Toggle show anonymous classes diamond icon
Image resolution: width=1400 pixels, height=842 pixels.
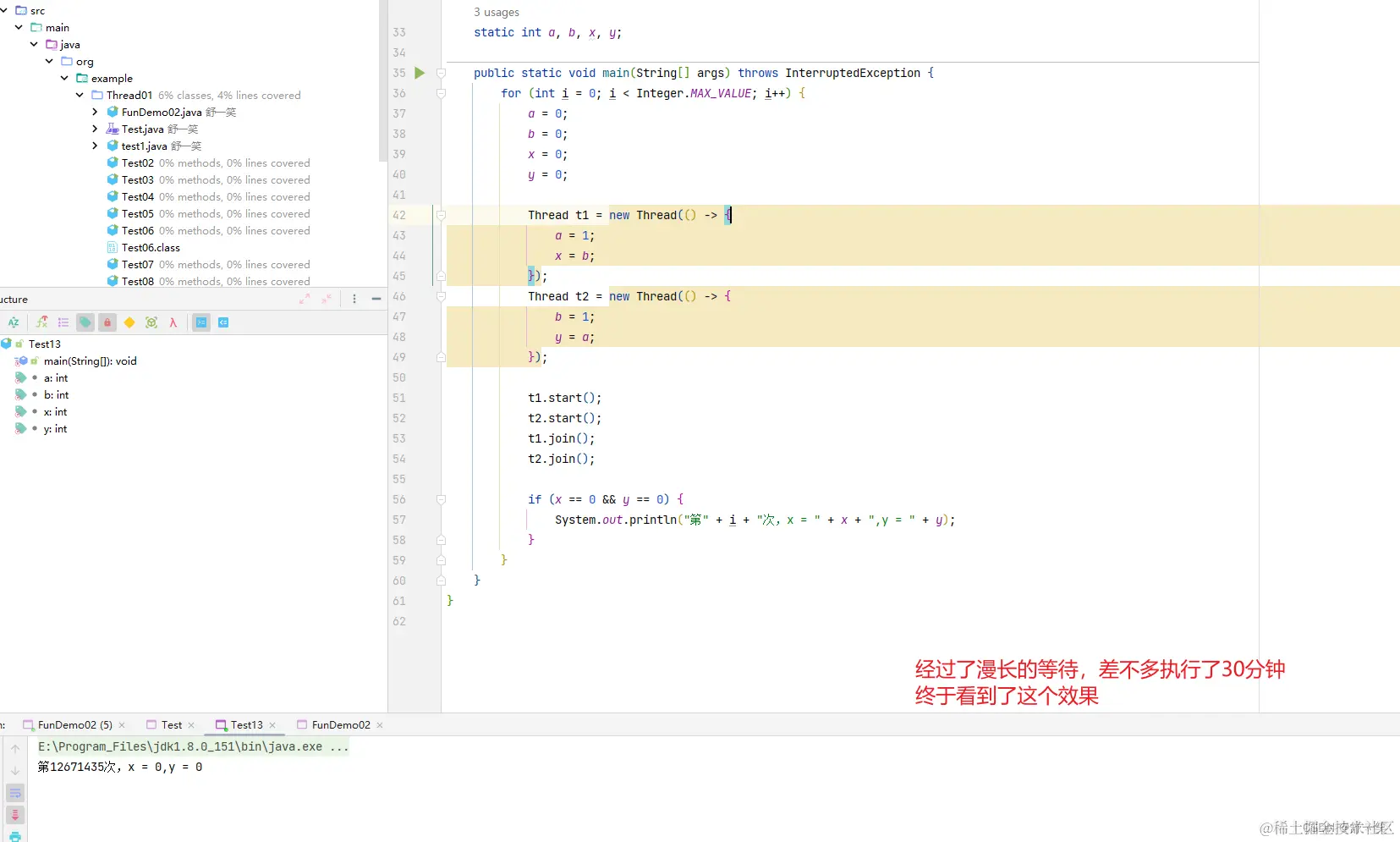[129, 322]
